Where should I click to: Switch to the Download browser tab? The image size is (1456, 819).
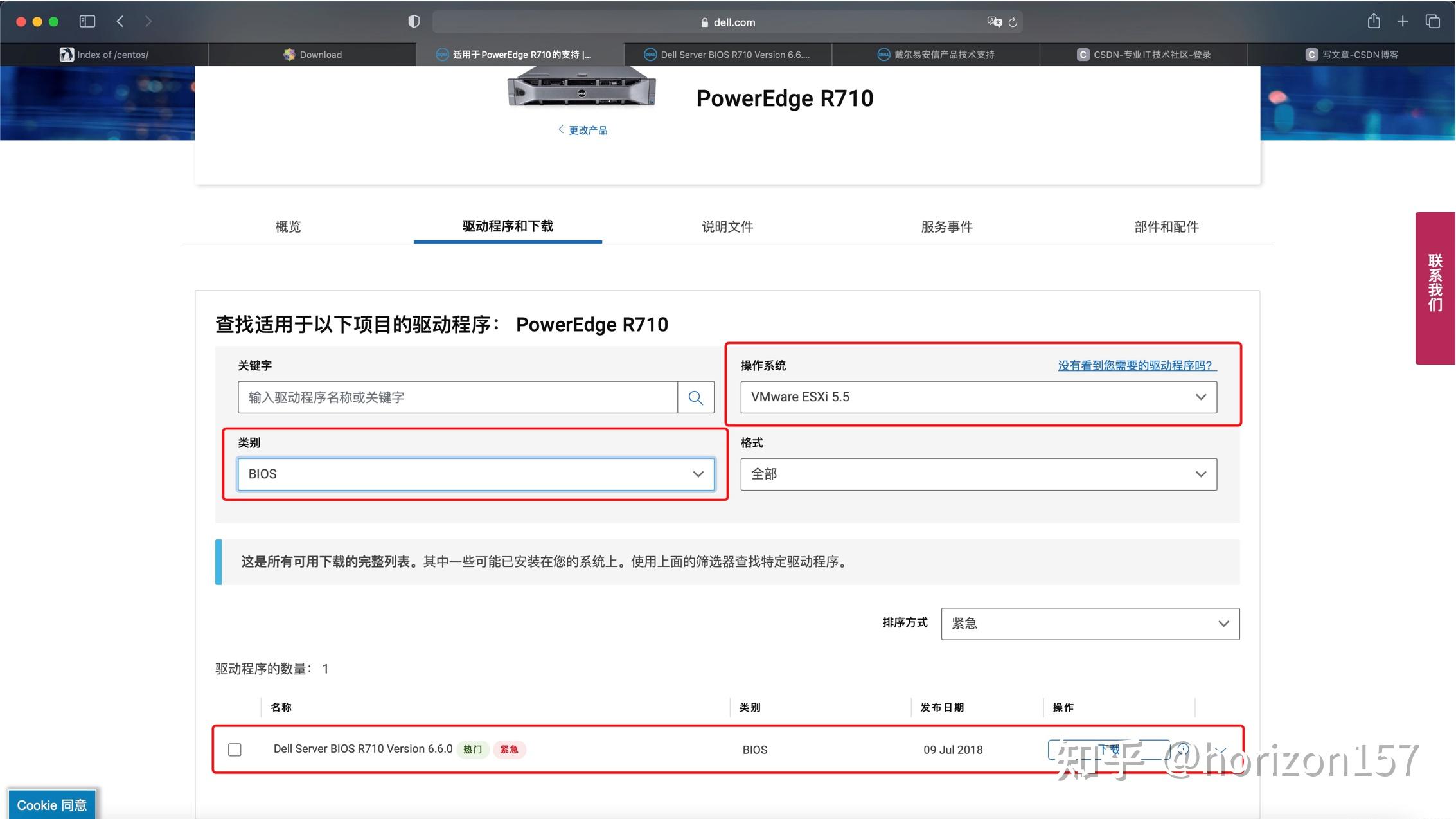tap(312, 55)
